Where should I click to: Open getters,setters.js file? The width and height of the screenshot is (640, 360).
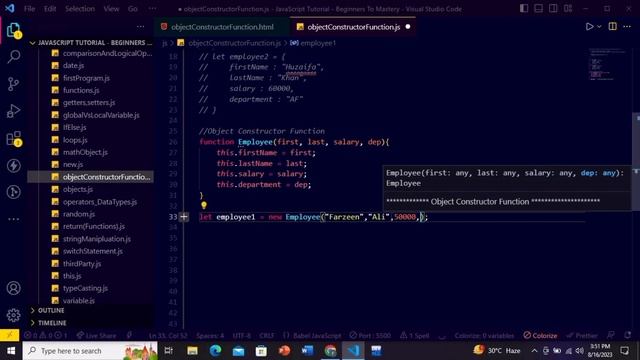pyautogui.click(x=89, y=102)
